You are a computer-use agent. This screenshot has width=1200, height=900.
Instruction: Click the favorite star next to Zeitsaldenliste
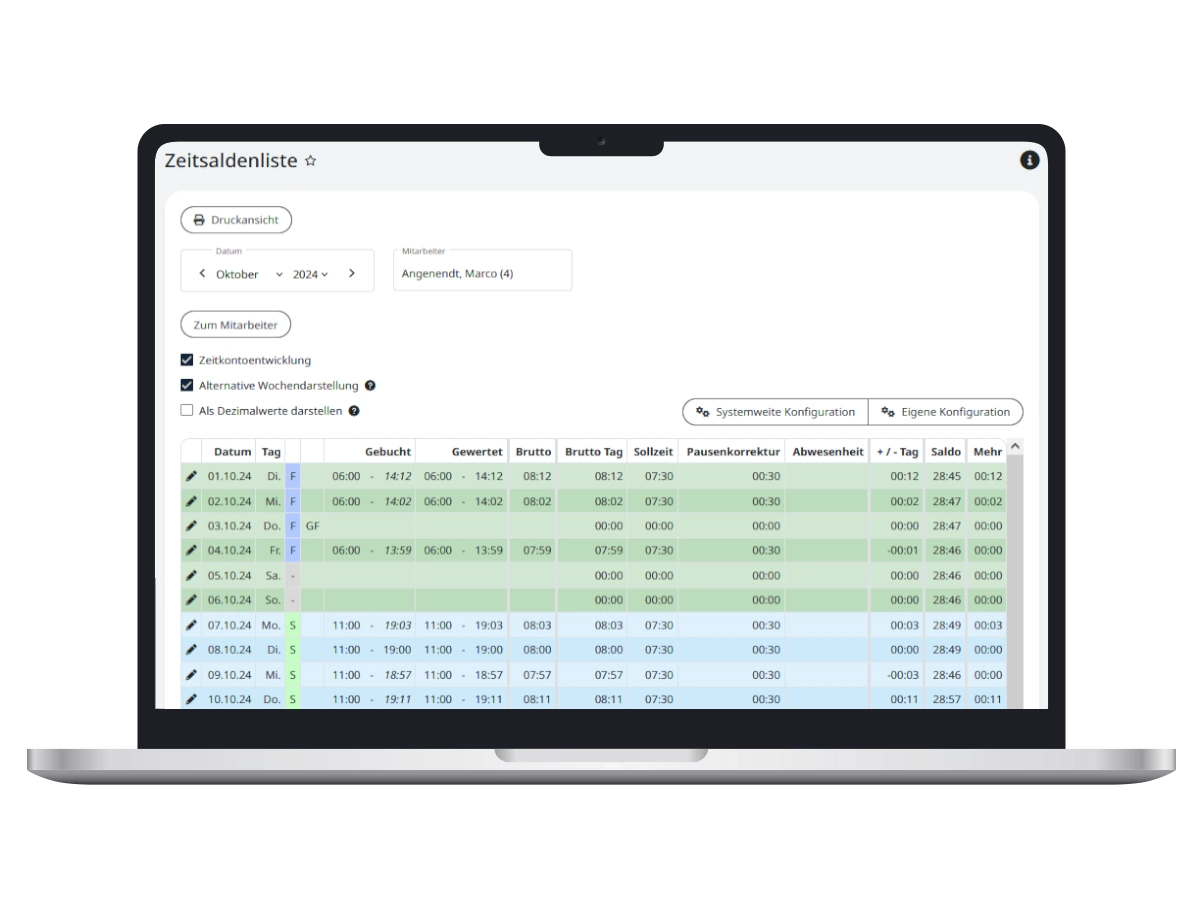[x=310, y=160]
